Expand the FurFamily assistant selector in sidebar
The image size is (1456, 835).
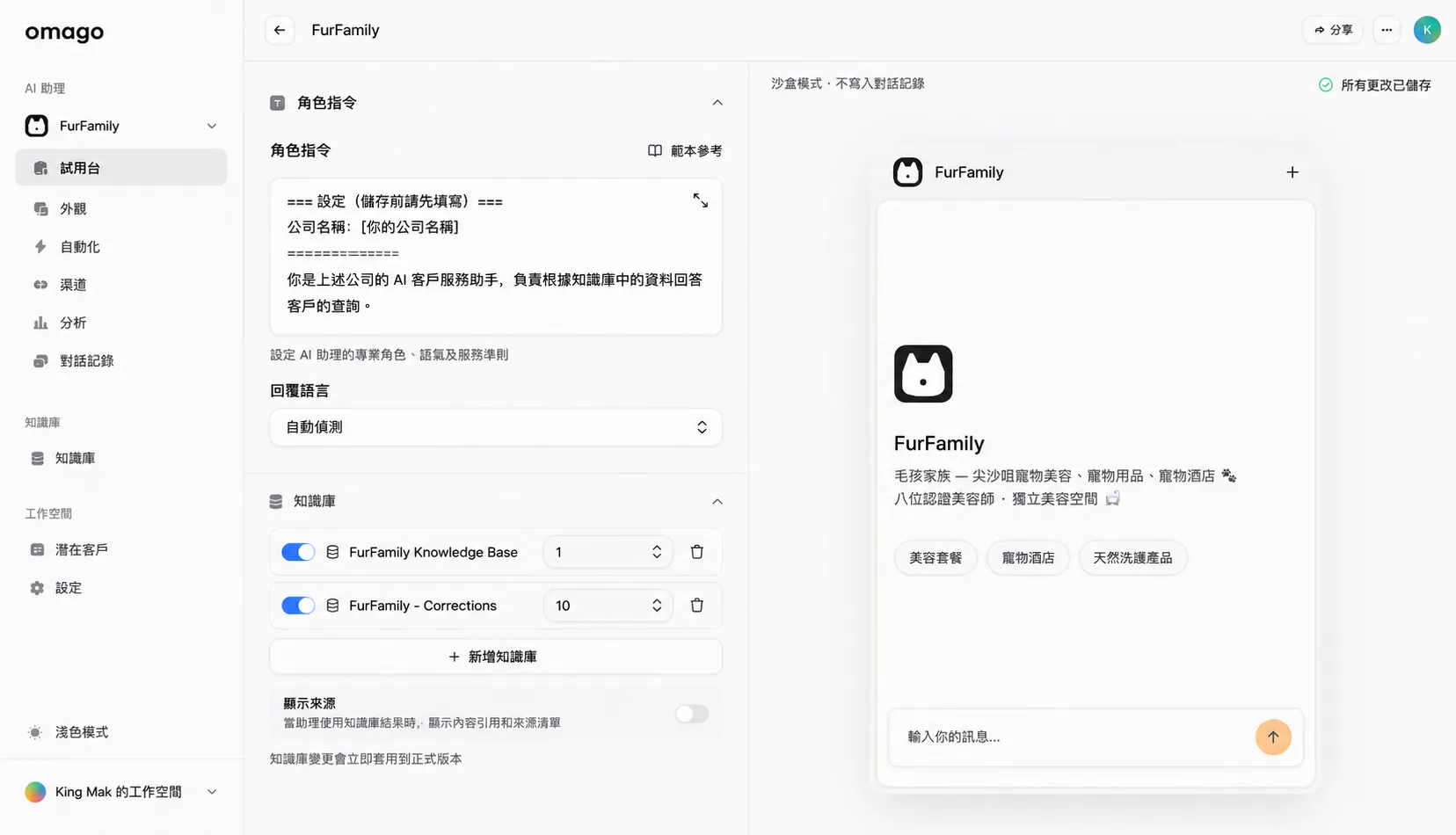click(121, 126)
